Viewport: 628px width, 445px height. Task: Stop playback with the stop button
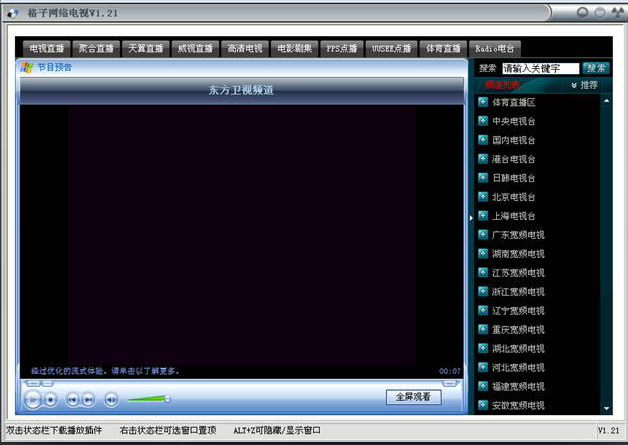tap(50, 399)
